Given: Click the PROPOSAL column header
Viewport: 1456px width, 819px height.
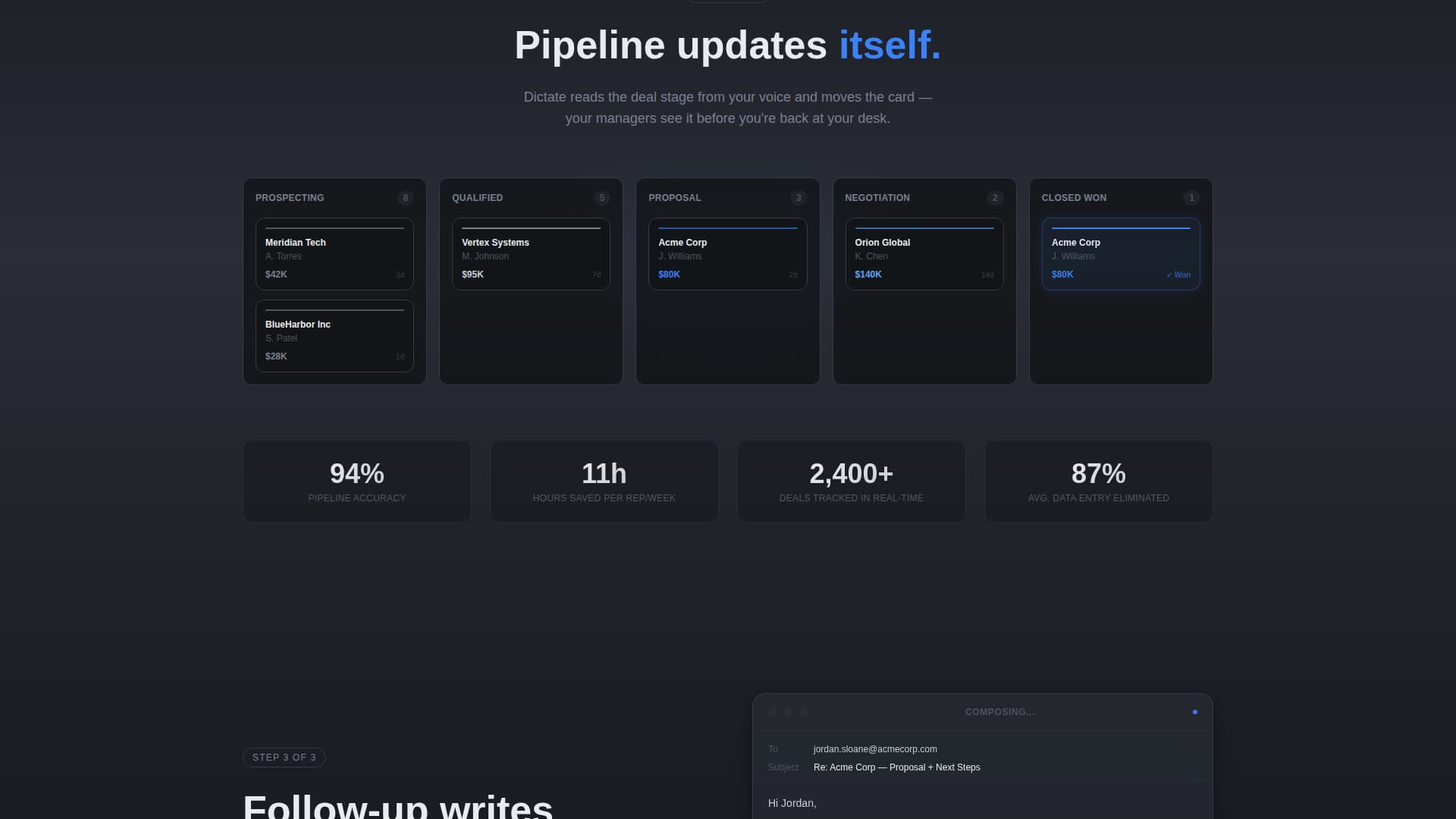Looking at the screenshot, I should [x=674, y=198].
